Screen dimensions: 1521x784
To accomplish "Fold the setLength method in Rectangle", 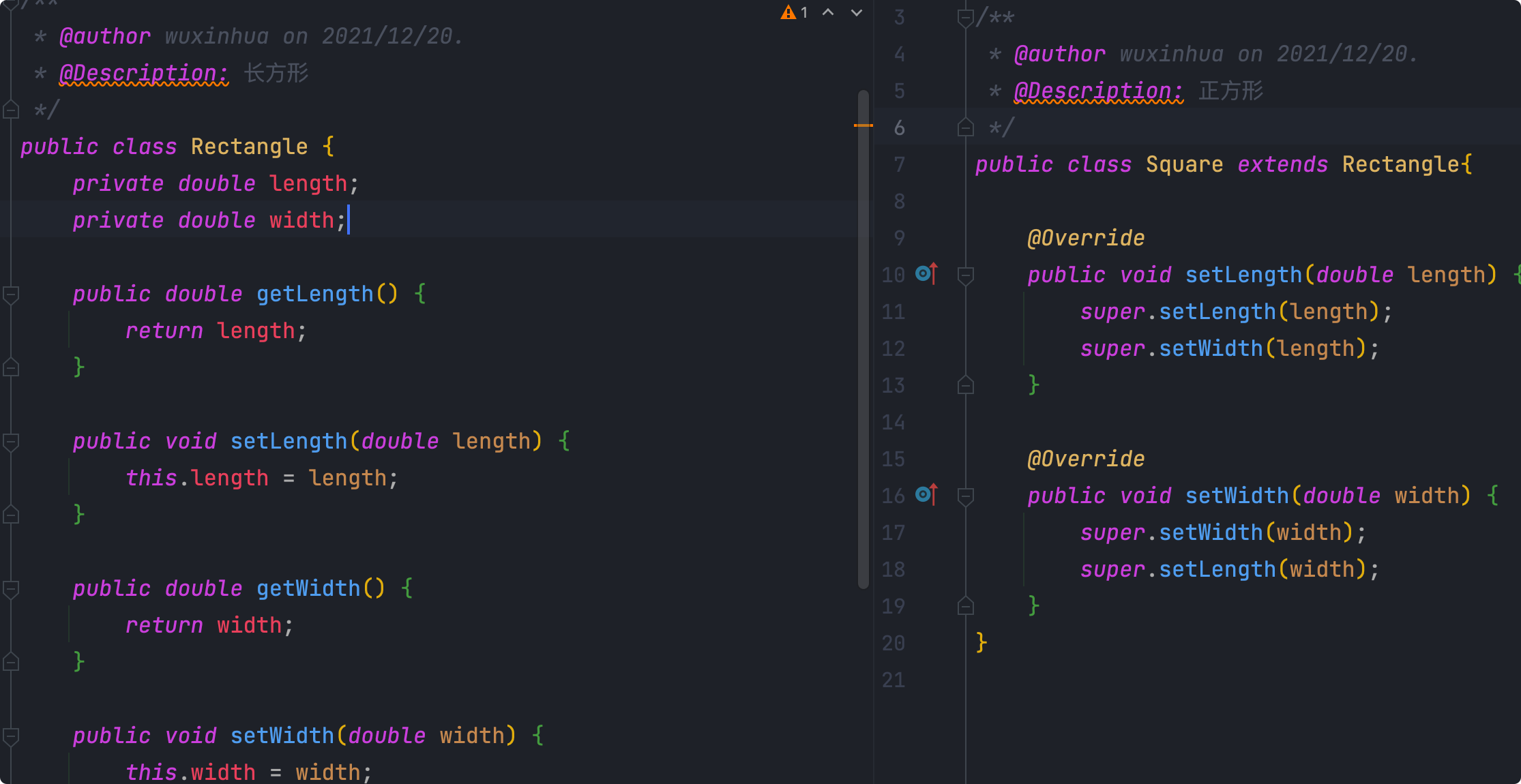I will (11, 442).
